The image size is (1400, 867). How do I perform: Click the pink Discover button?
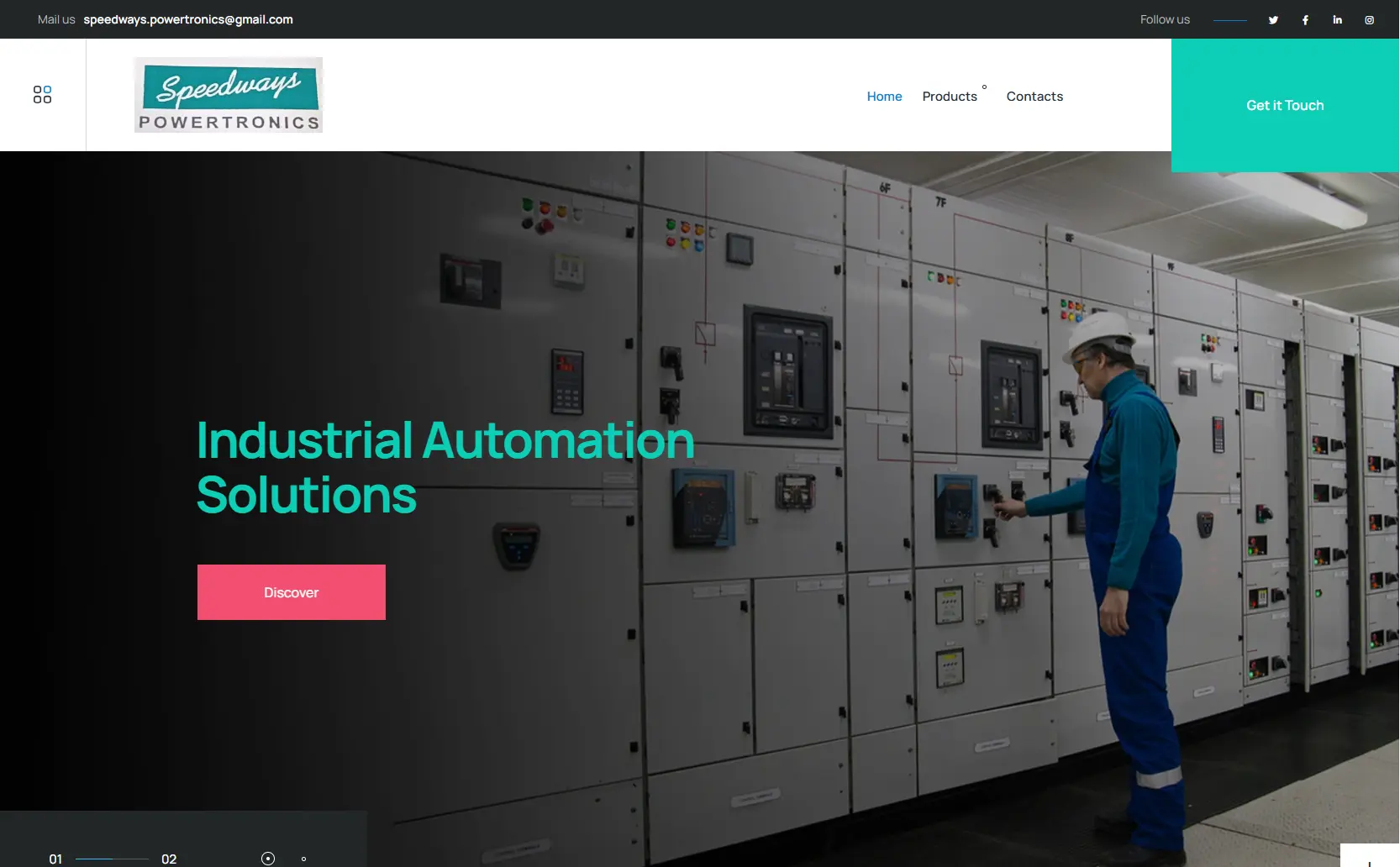(x=292, y=592)
